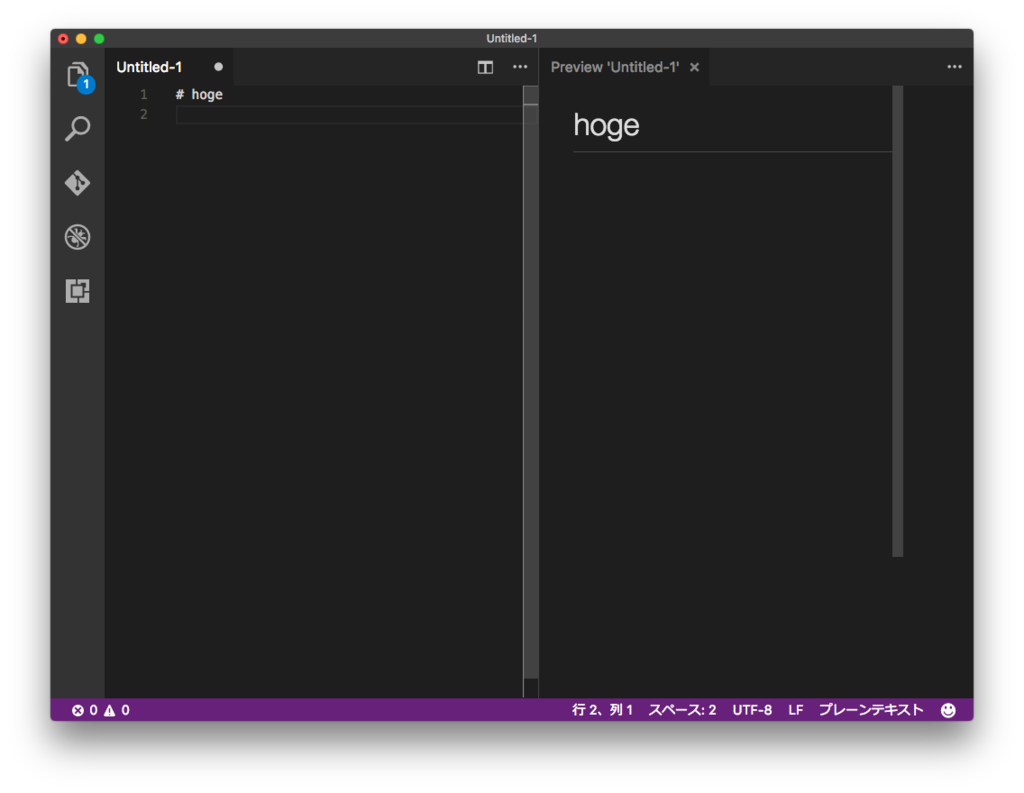Image resolution: width=1024 pixels, height=793 pixels.
Task: Open the Explorer view in activity bar
Action: coord(78,76)
